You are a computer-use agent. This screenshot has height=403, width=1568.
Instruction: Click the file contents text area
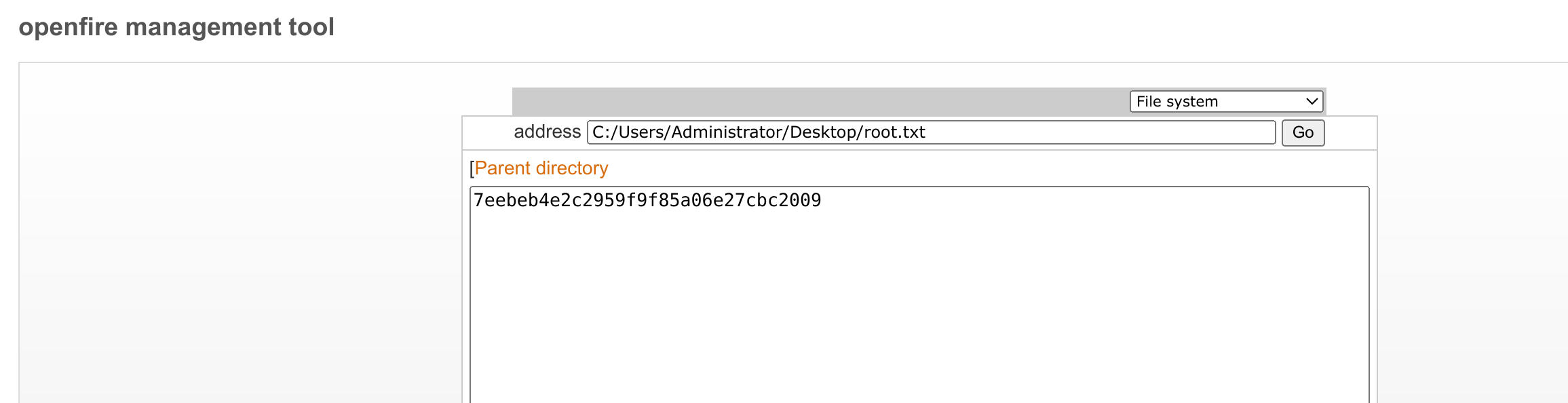pyautogui.click(x=919, y=295)
